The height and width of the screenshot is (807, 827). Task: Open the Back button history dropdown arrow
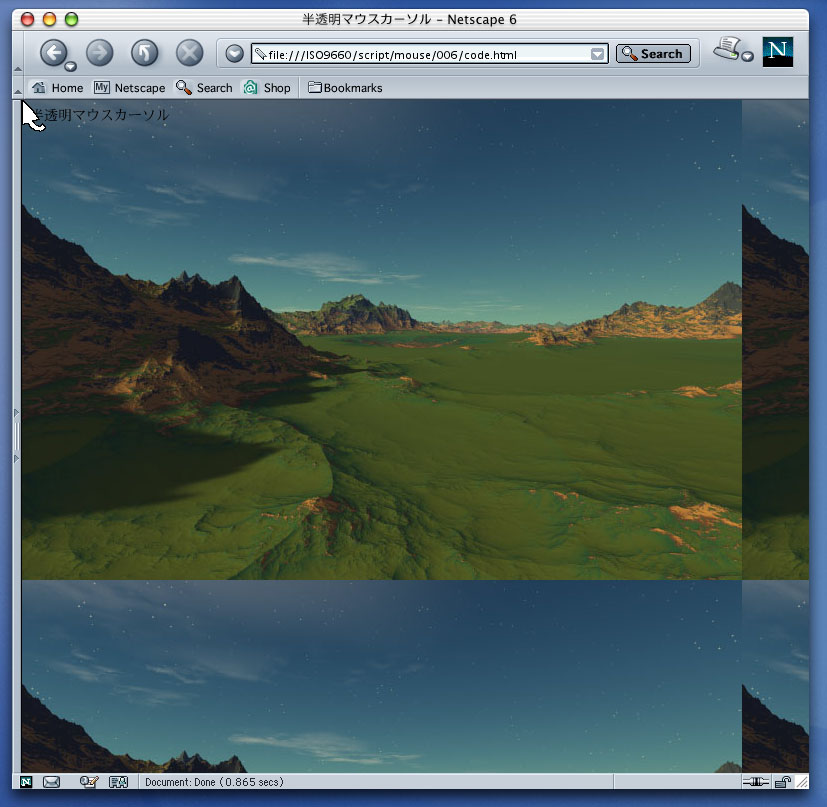point(71,66)
